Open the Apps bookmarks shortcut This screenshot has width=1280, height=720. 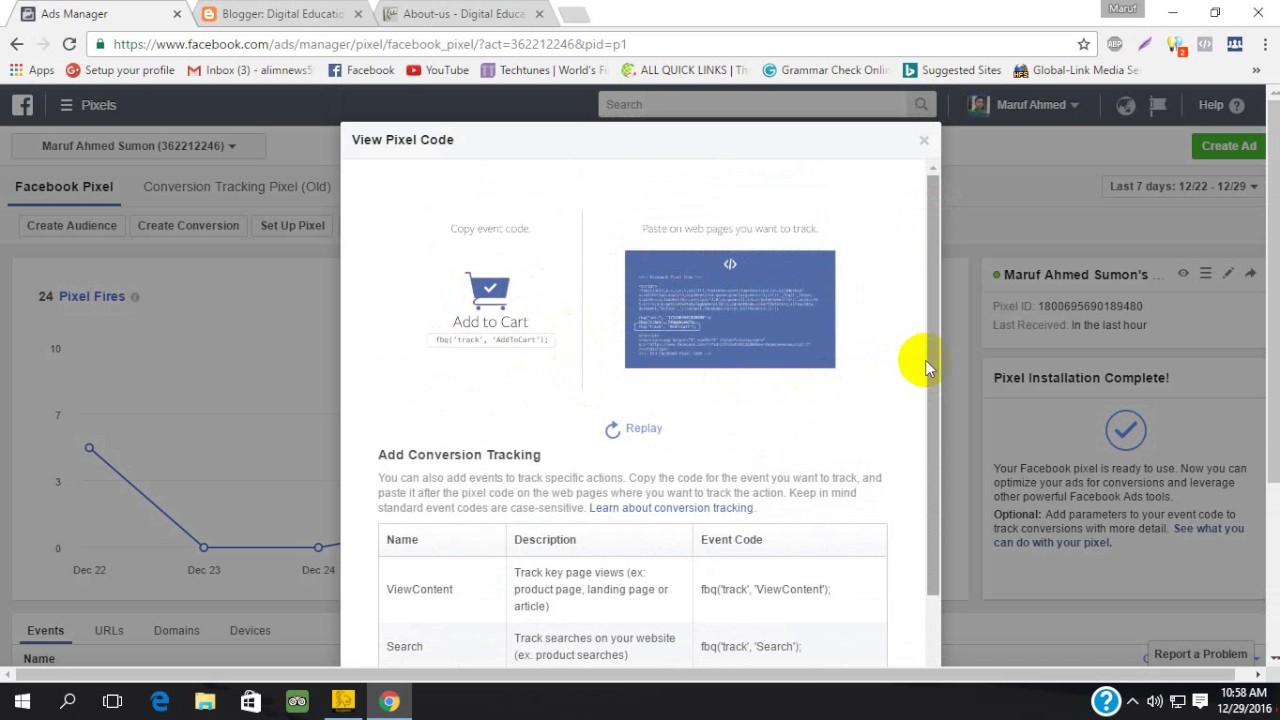point(32,70)
